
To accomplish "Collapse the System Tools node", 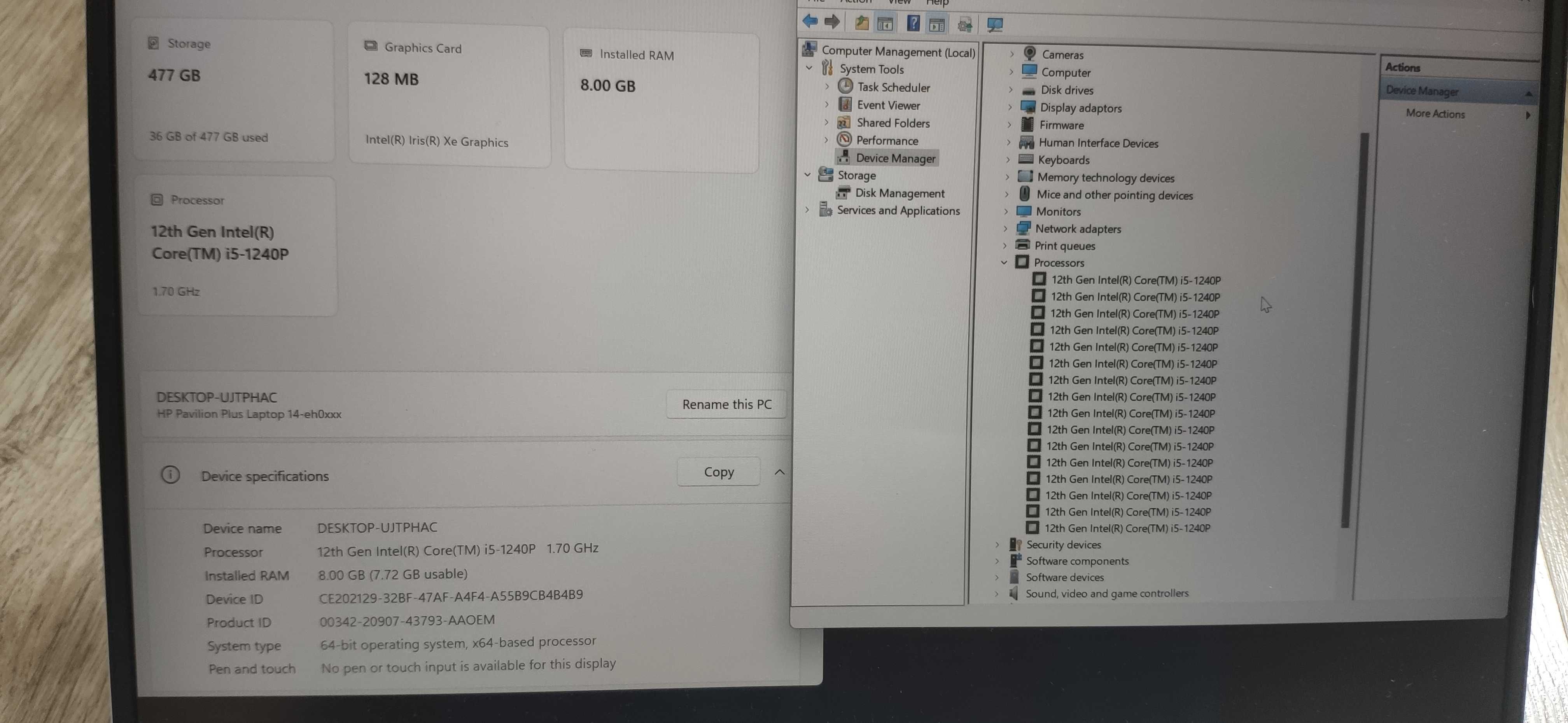I will (x=809, y=68).
